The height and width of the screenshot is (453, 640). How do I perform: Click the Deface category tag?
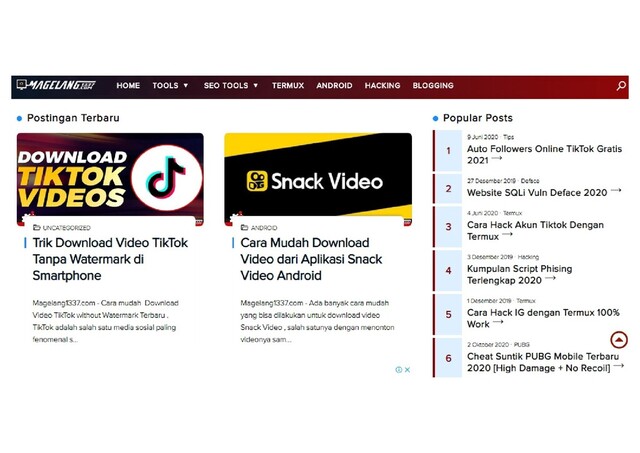(x=530, y=181)
